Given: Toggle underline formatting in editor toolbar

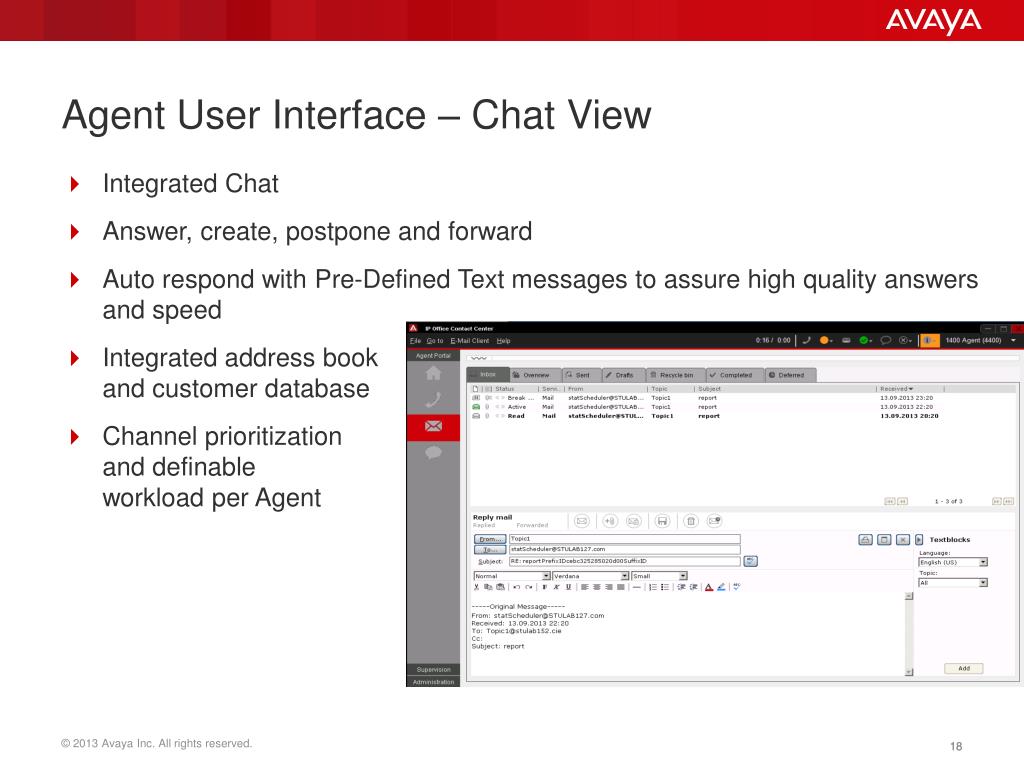Looking at the screenshot, I should tap(568, 587).
